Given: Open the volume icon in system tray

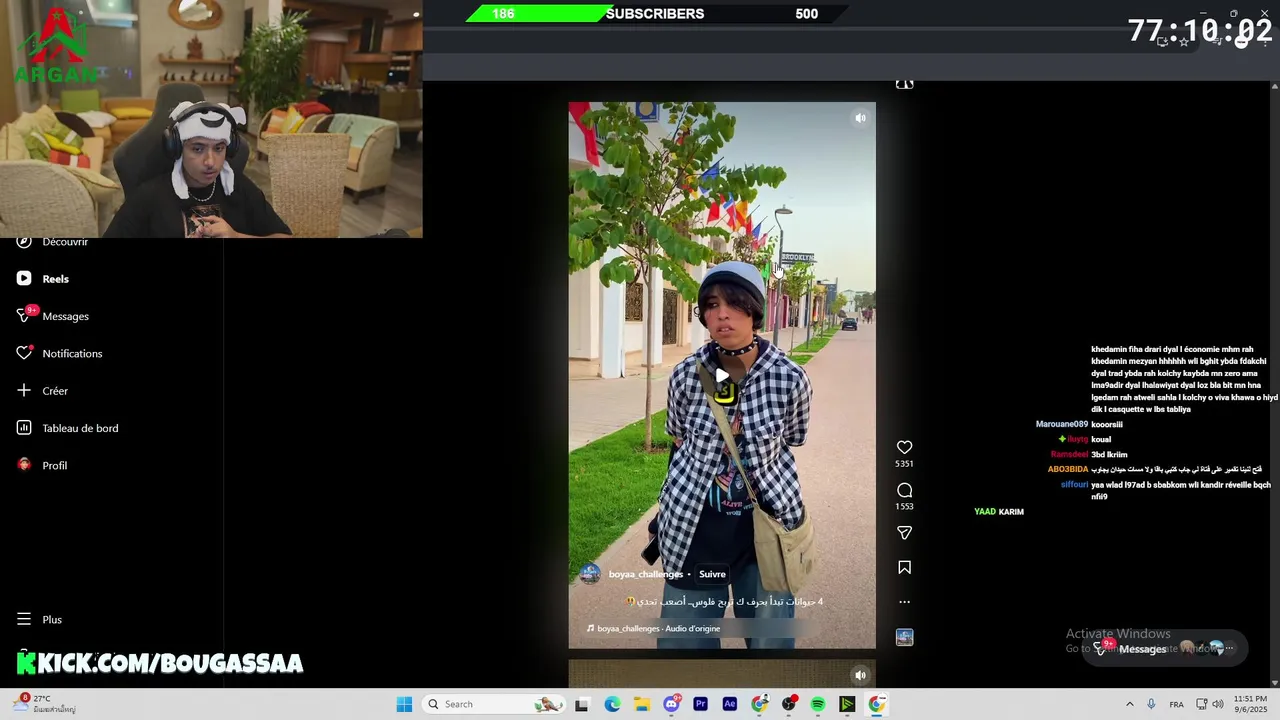Looking at the screenshot, I should 1218,704.
